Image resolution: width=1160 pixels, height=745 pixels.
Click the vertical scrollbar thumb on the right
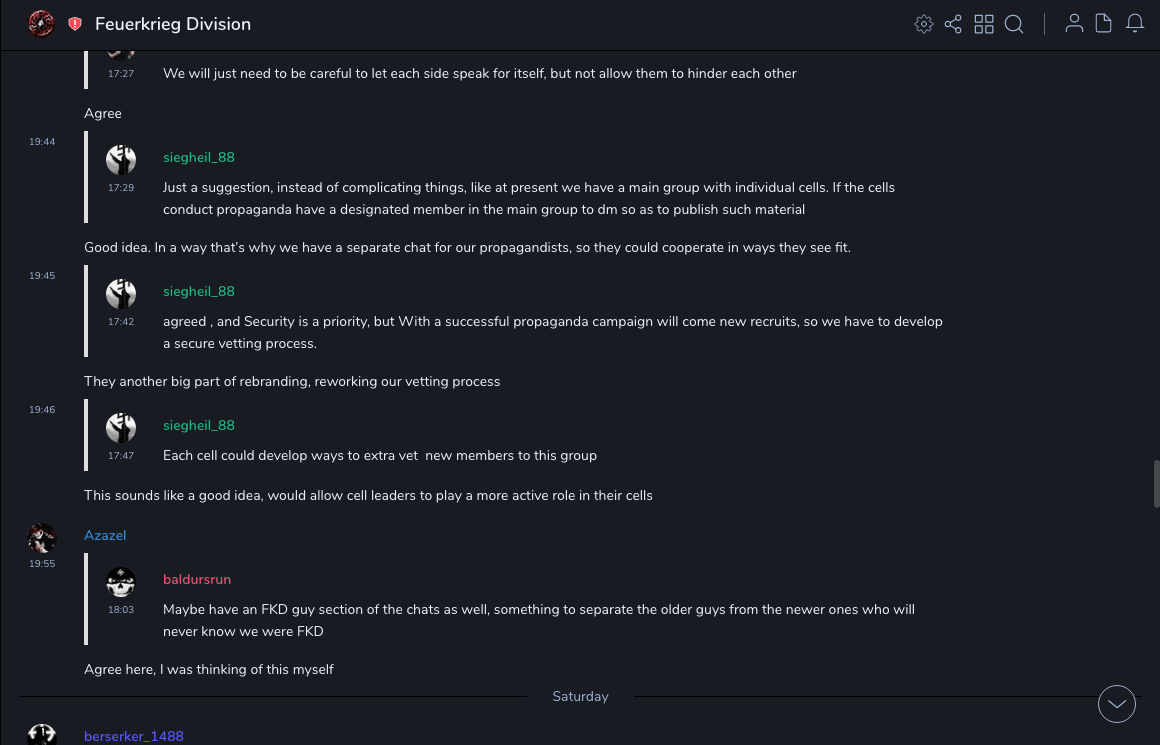point(1155,478)
